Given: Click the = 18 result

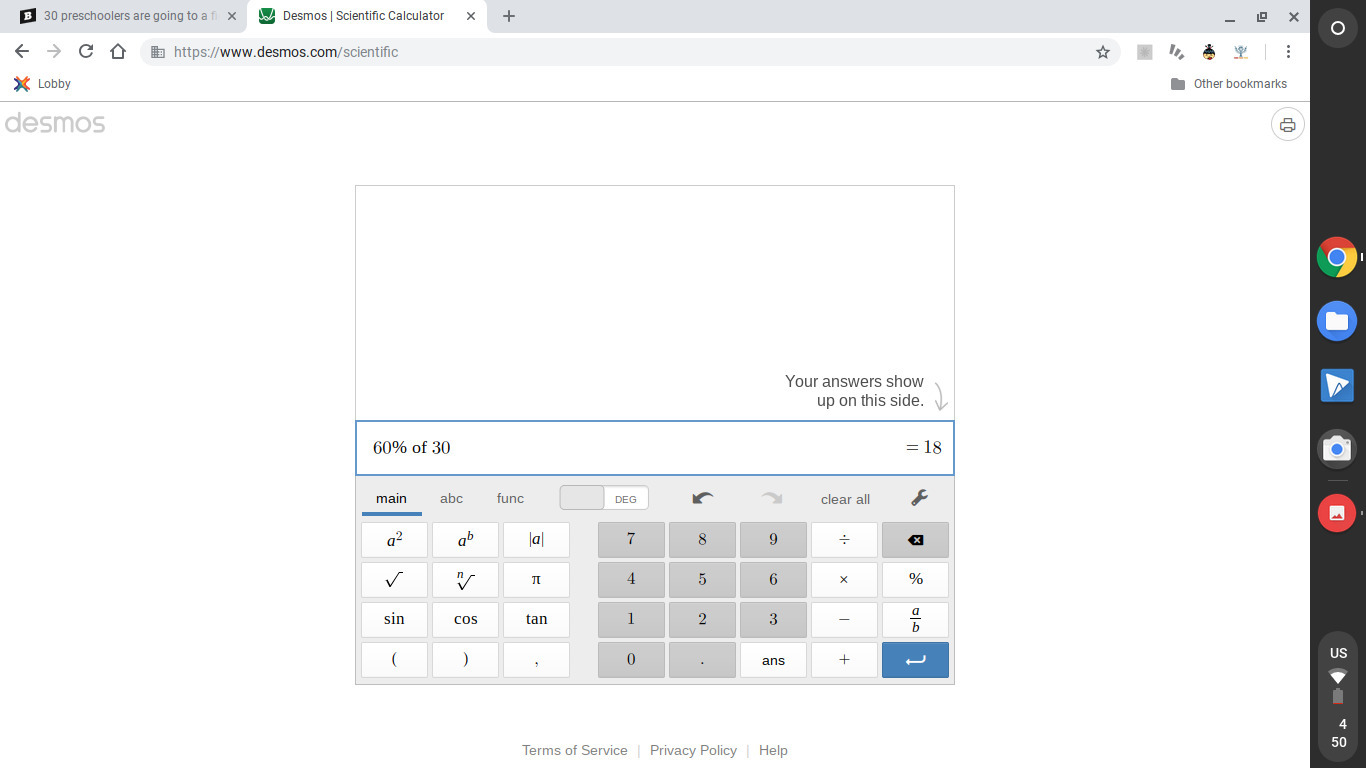Looking at the screenshot, I should (924, 448).
